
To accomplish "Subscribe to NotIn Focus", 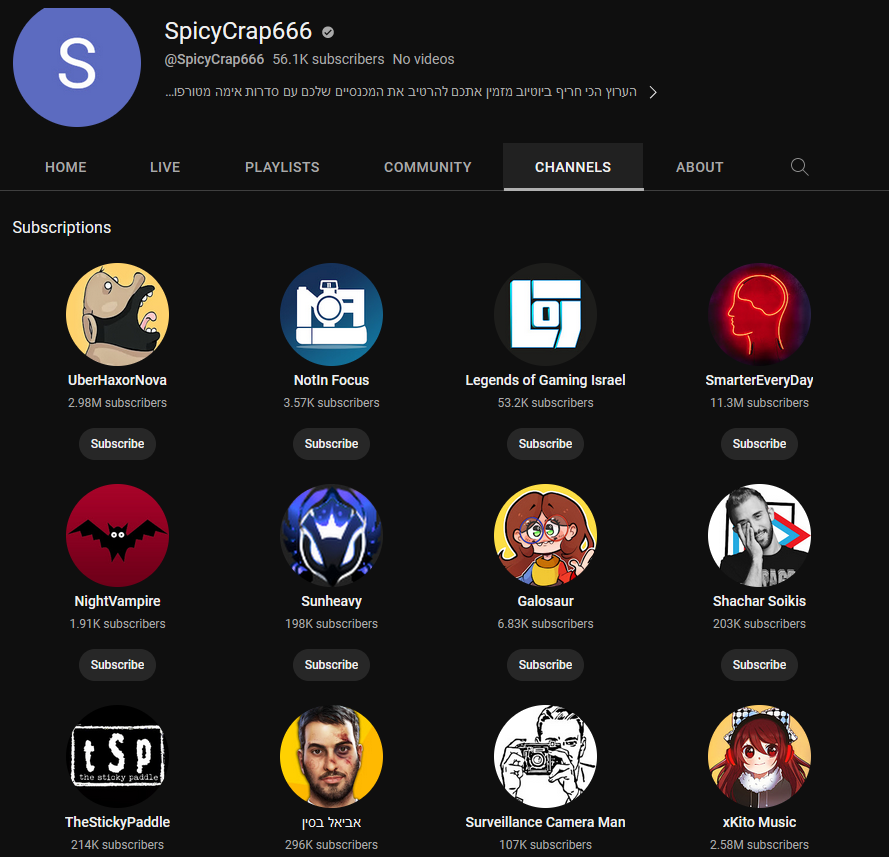I will [x=332, y=444].
